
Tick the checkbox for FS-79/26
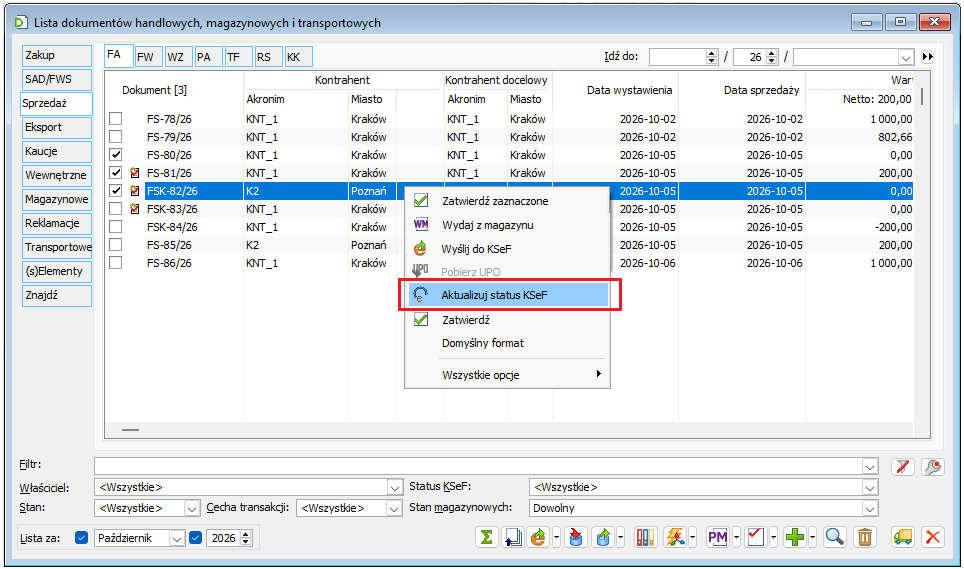pyautogui.click(x=116, y=136)
